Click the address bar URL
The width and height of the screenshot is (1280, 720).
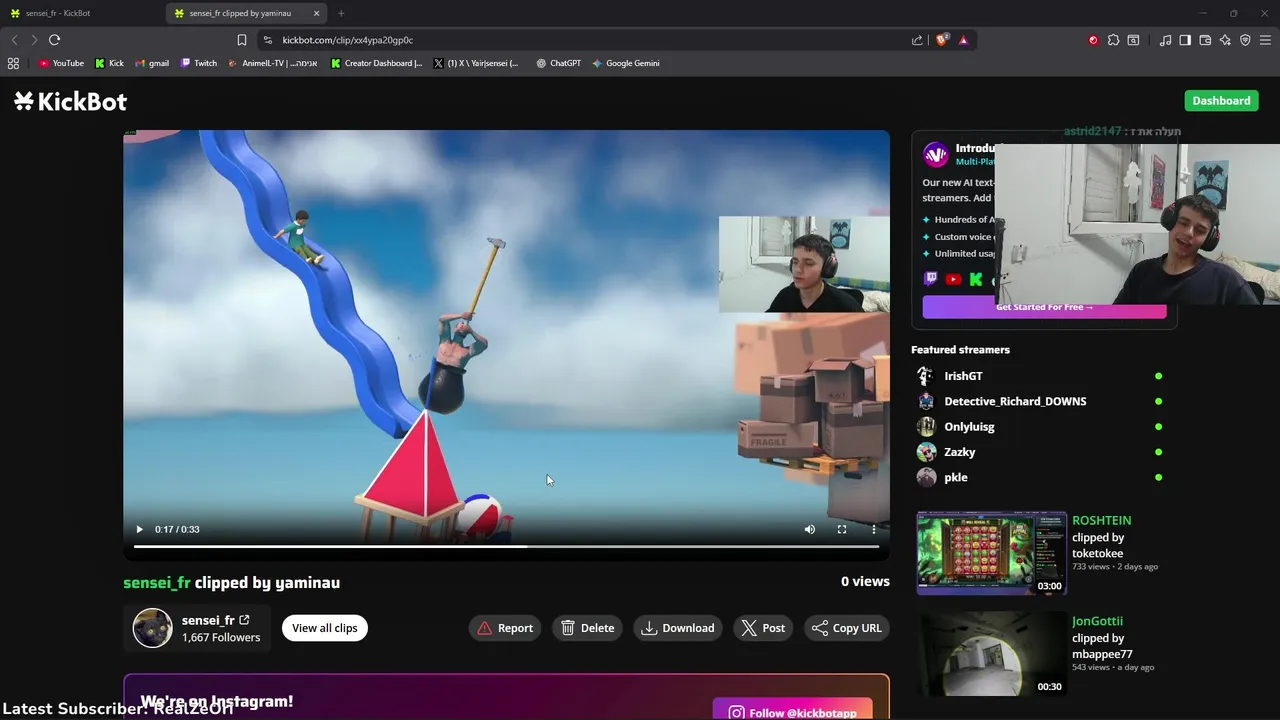(x=347, y=40)
